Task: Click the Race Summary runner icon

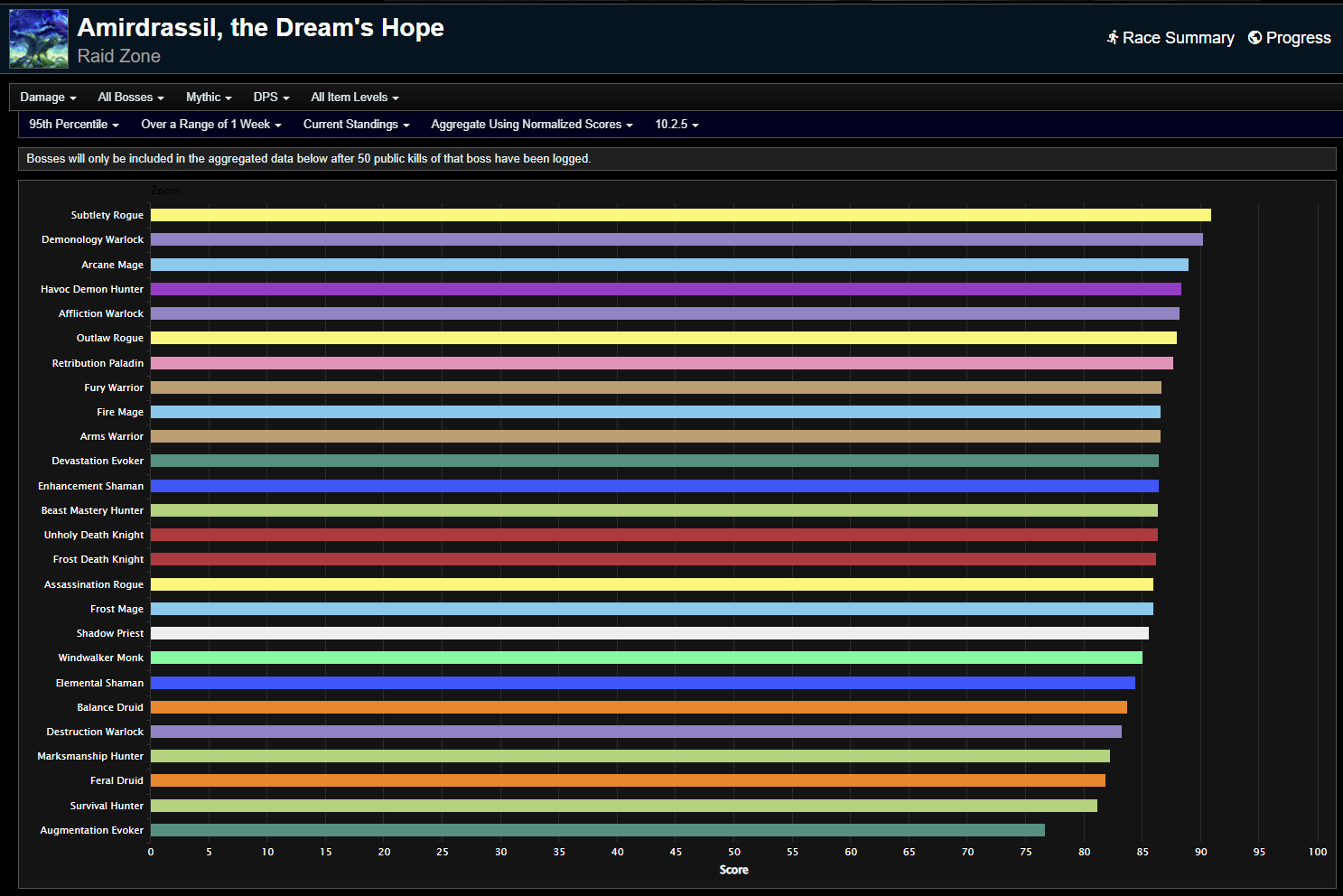Action: (x=1113, y=38)
